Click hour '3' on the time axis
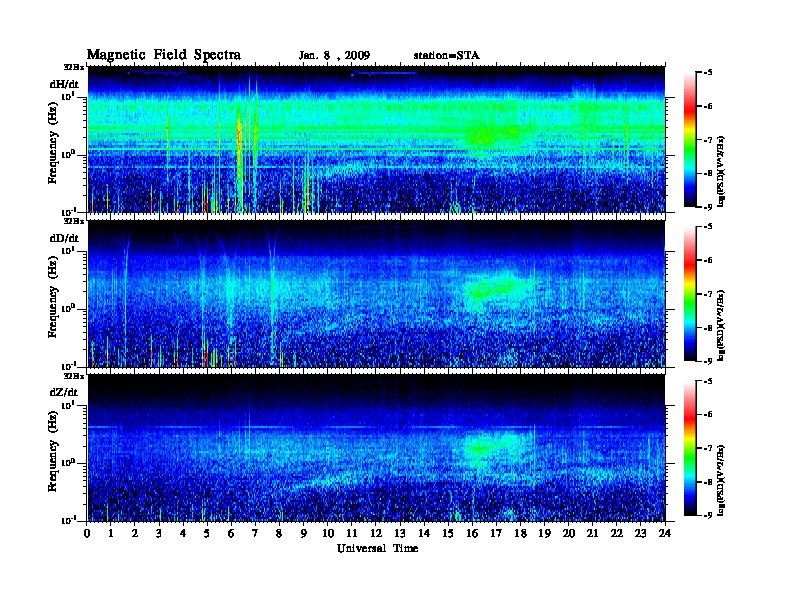This screenshot has height=612, width=792. click(160, 533)
